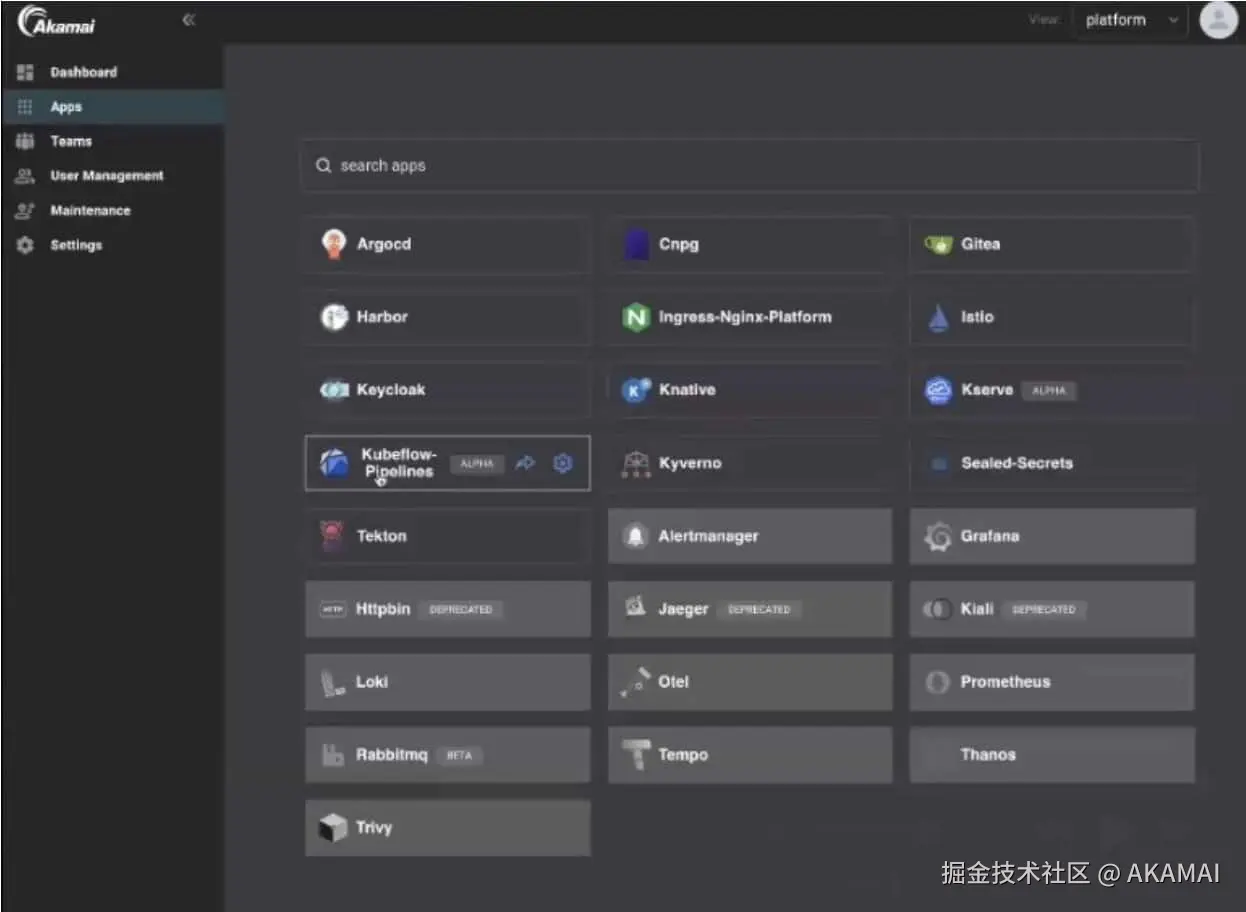Go to Teams in the sidebar
Viewport: 1246px width, 912px height.
tap(112, 141)
